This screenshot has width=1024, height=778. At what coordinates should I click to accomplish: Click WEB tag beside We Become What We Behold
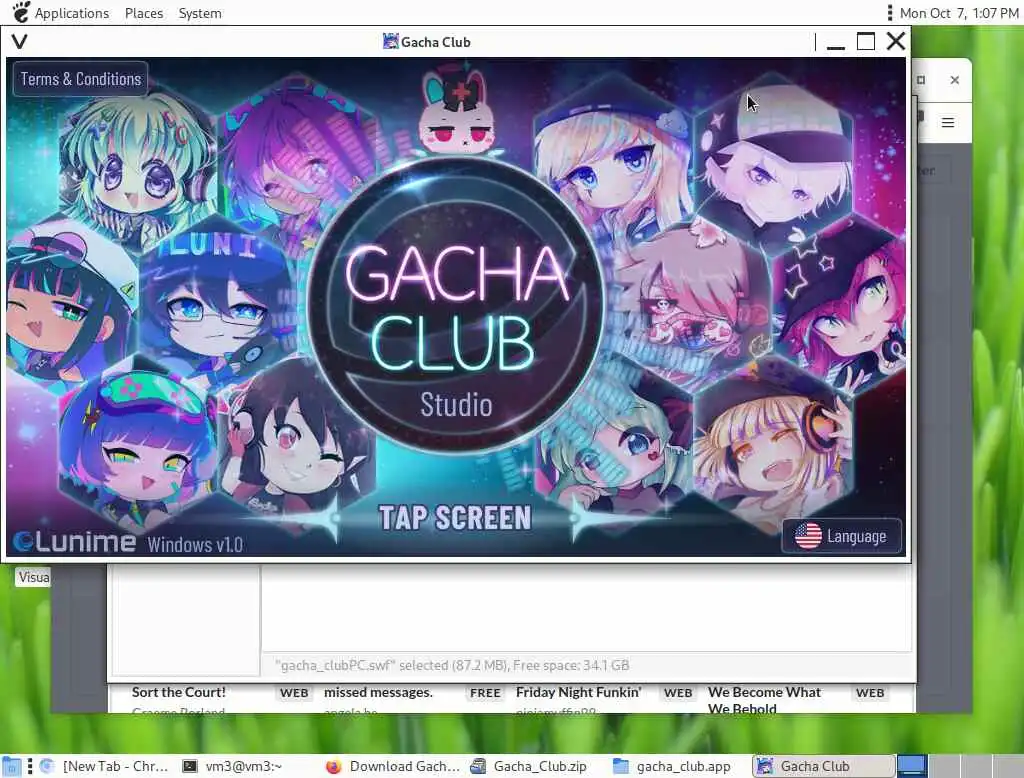click(870, 692)
